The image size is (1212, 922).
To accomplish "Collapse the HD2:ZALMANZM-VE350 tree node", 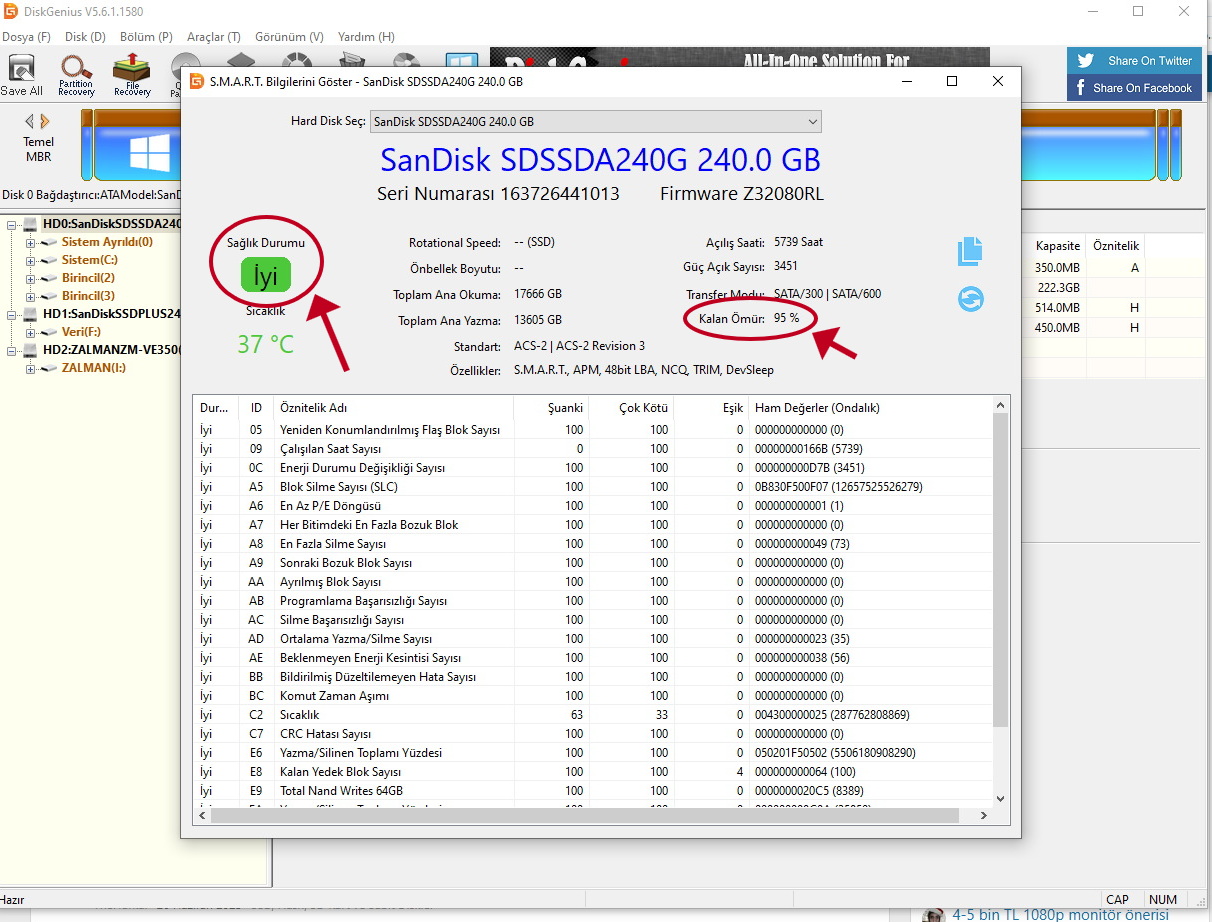I will click(x=12, y=351).
